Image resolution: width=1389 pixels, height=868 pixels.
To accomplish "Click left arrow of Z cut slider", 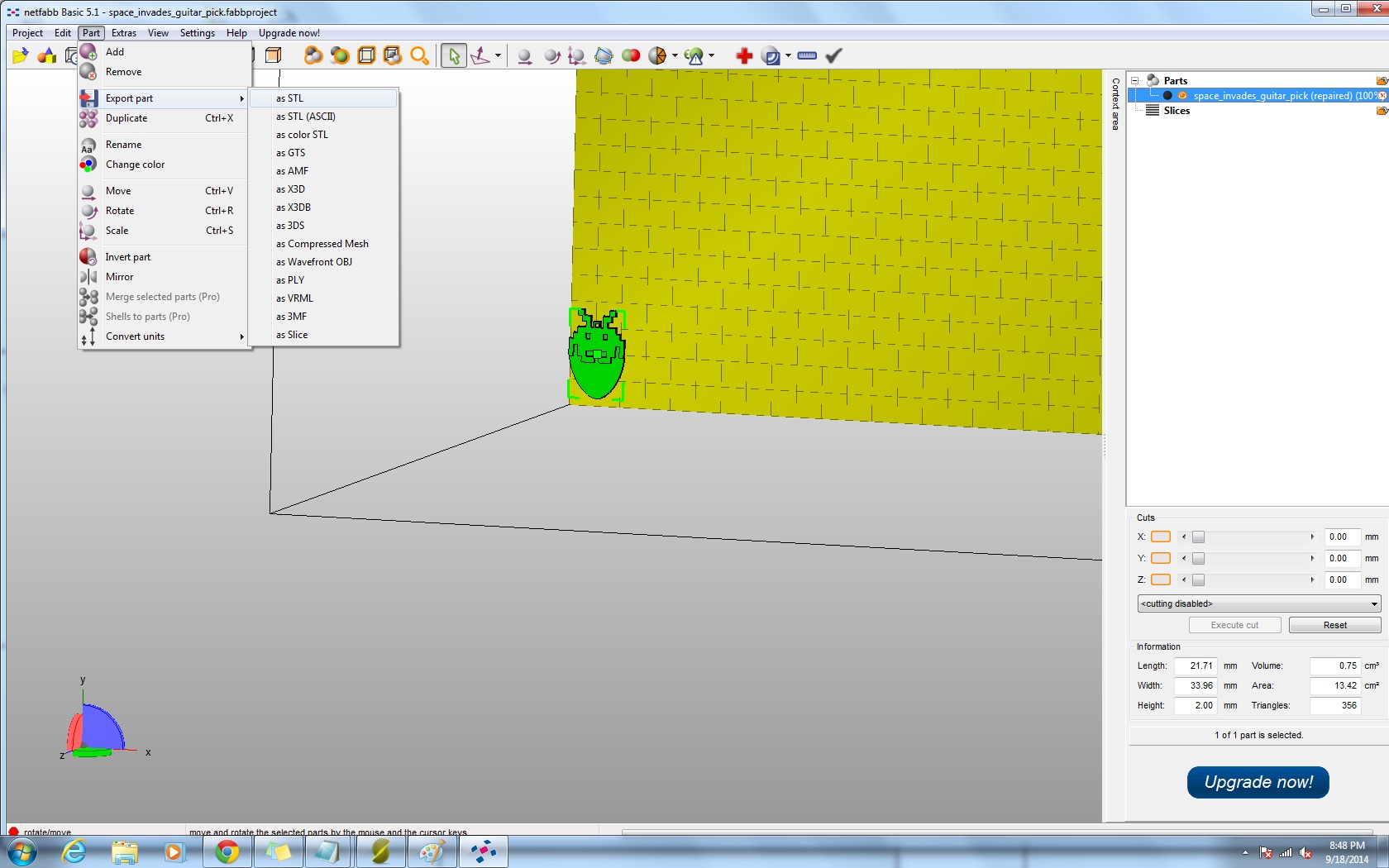I will coord(1183,579).
